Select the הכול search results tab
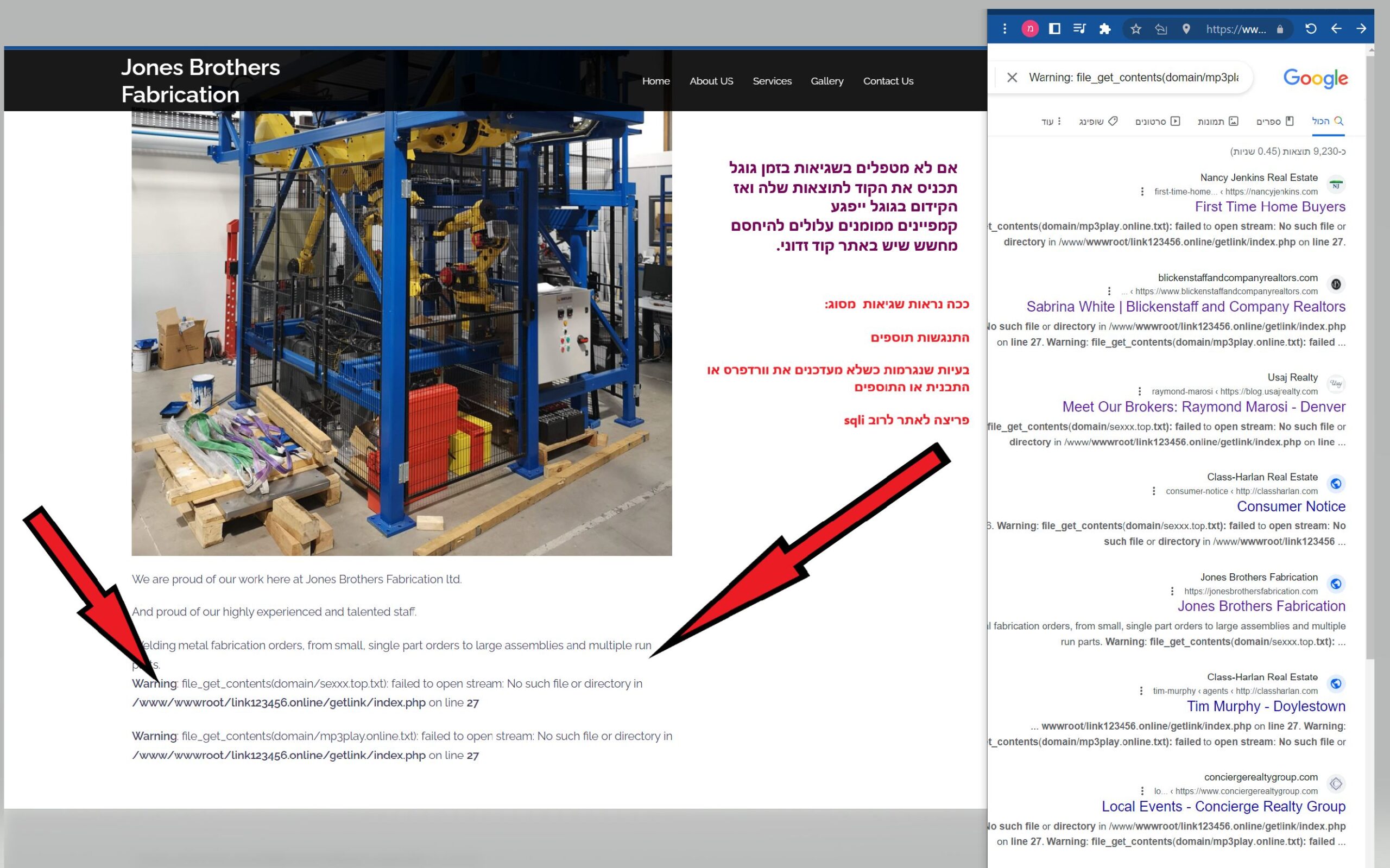1390x868 pixels. (x=1328, y=121)
